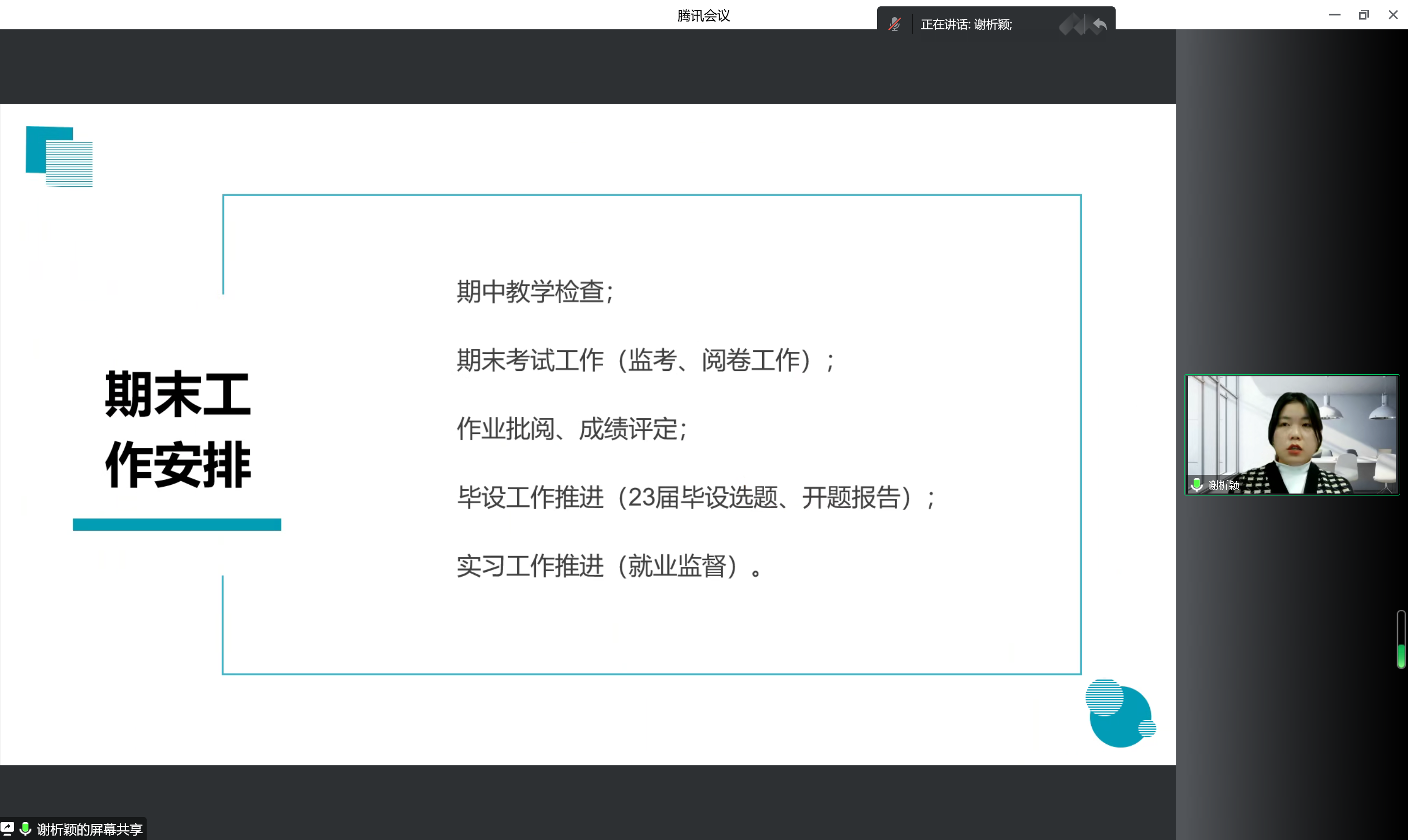
Task: Click the speaking indicator '正在讲话: 谢析颖'
Action: tap(966, 24)
